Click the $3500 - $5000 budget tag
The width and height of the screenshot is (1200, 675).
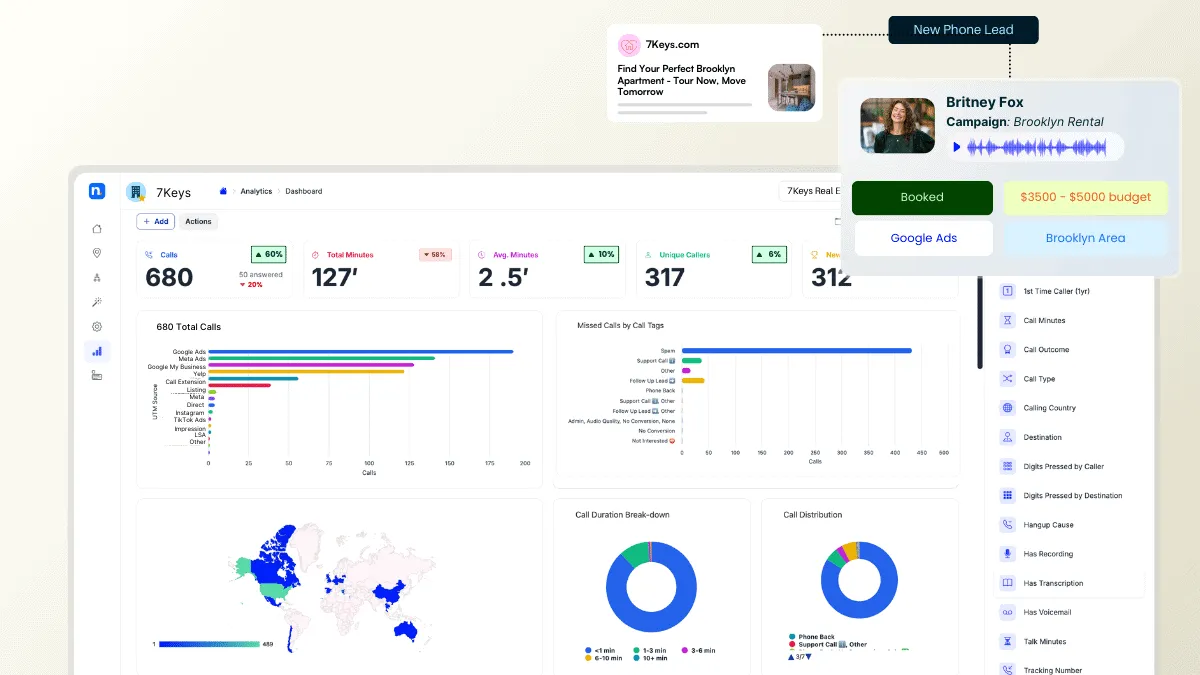coord(1085,197)
